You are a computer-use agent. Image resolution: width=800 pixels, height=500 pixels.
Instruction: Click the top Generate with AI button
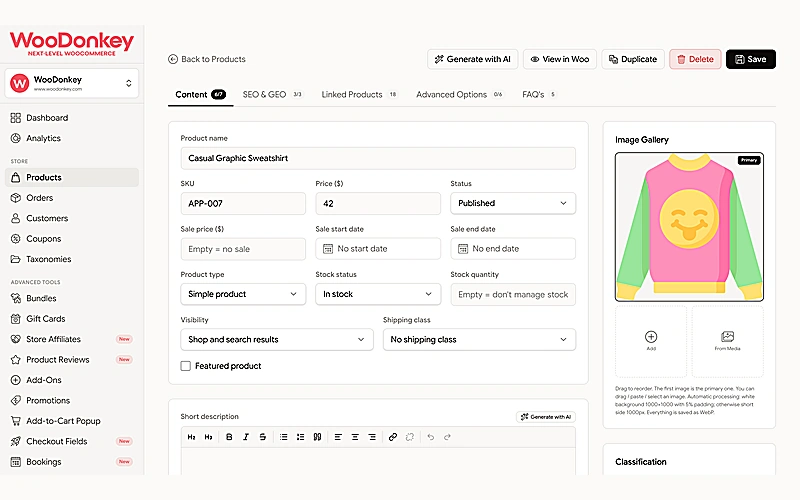tap(472, 59)
